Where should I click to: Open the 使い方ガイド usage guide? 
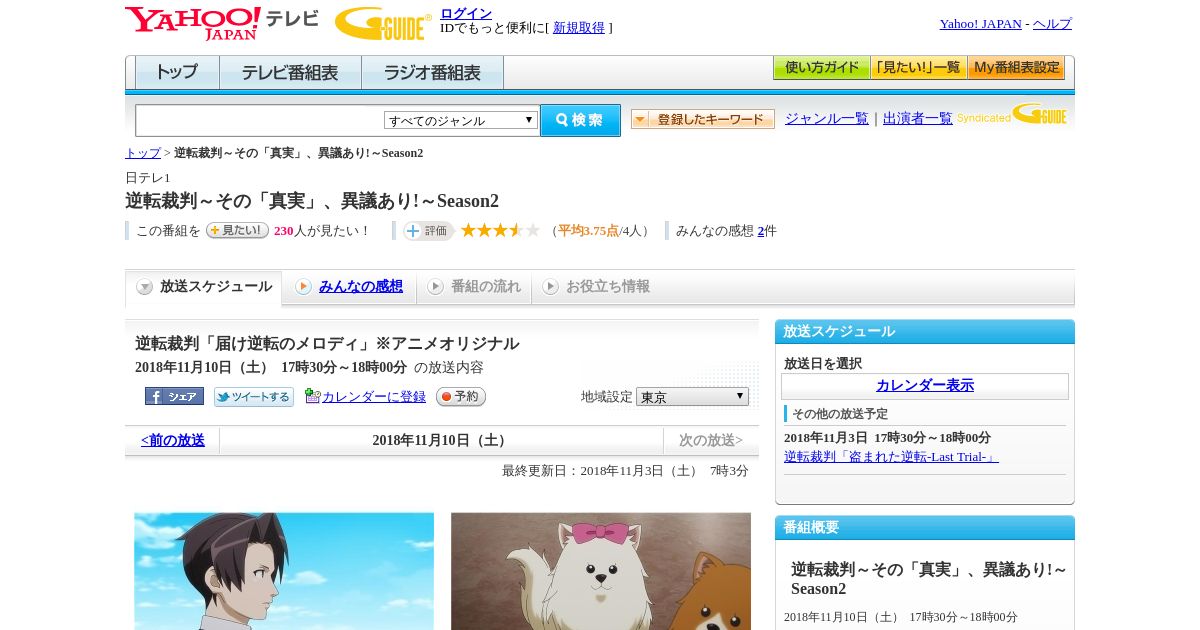[821, 68]
